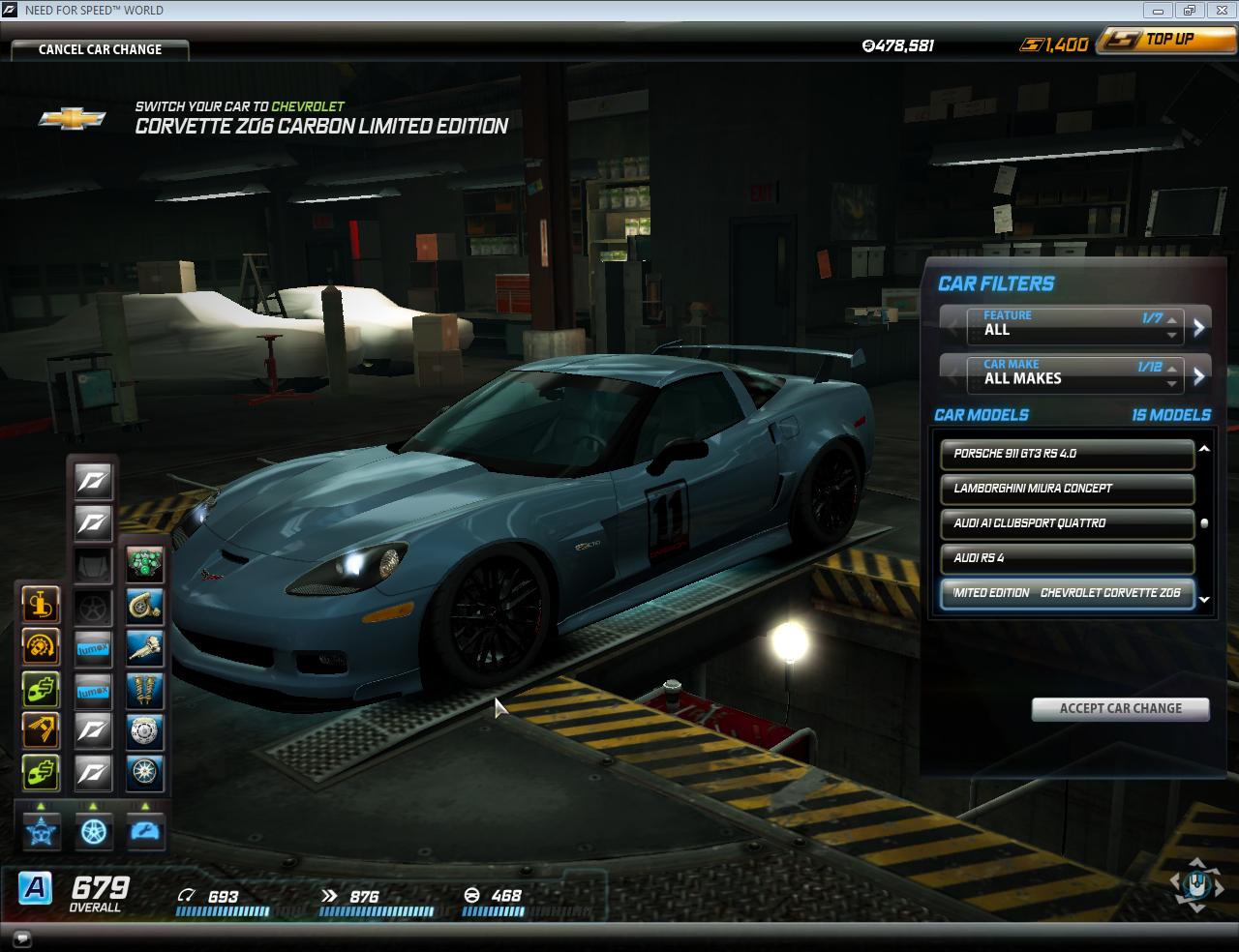Open the aftermarket glowing wheel category
Image resolution: width=1239 pixels, height=952 pixels.
click(93, 831)
